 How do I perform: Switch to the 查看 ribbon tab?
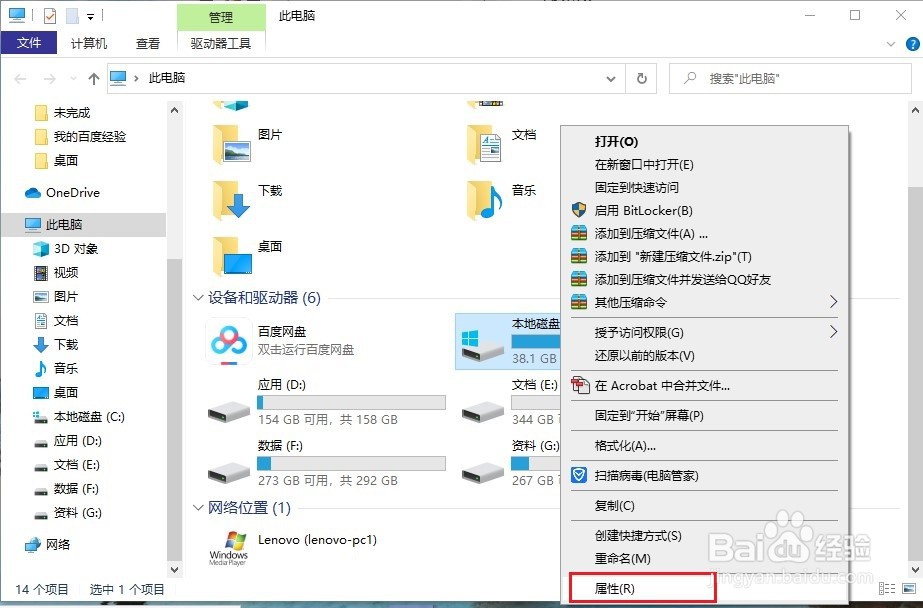147,43
